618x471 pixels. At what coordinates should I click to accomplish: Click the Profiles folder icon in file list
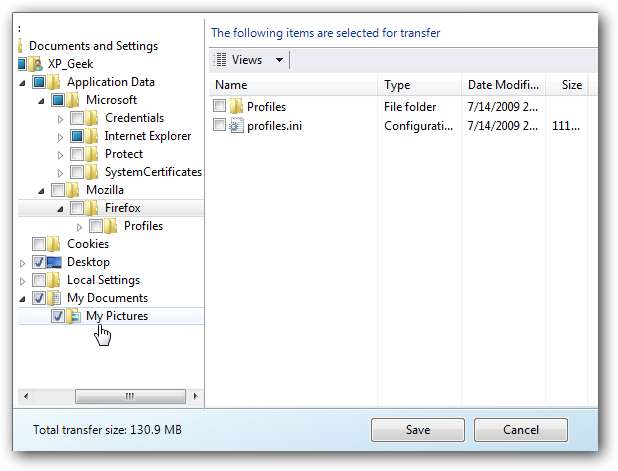coord(236,106)
